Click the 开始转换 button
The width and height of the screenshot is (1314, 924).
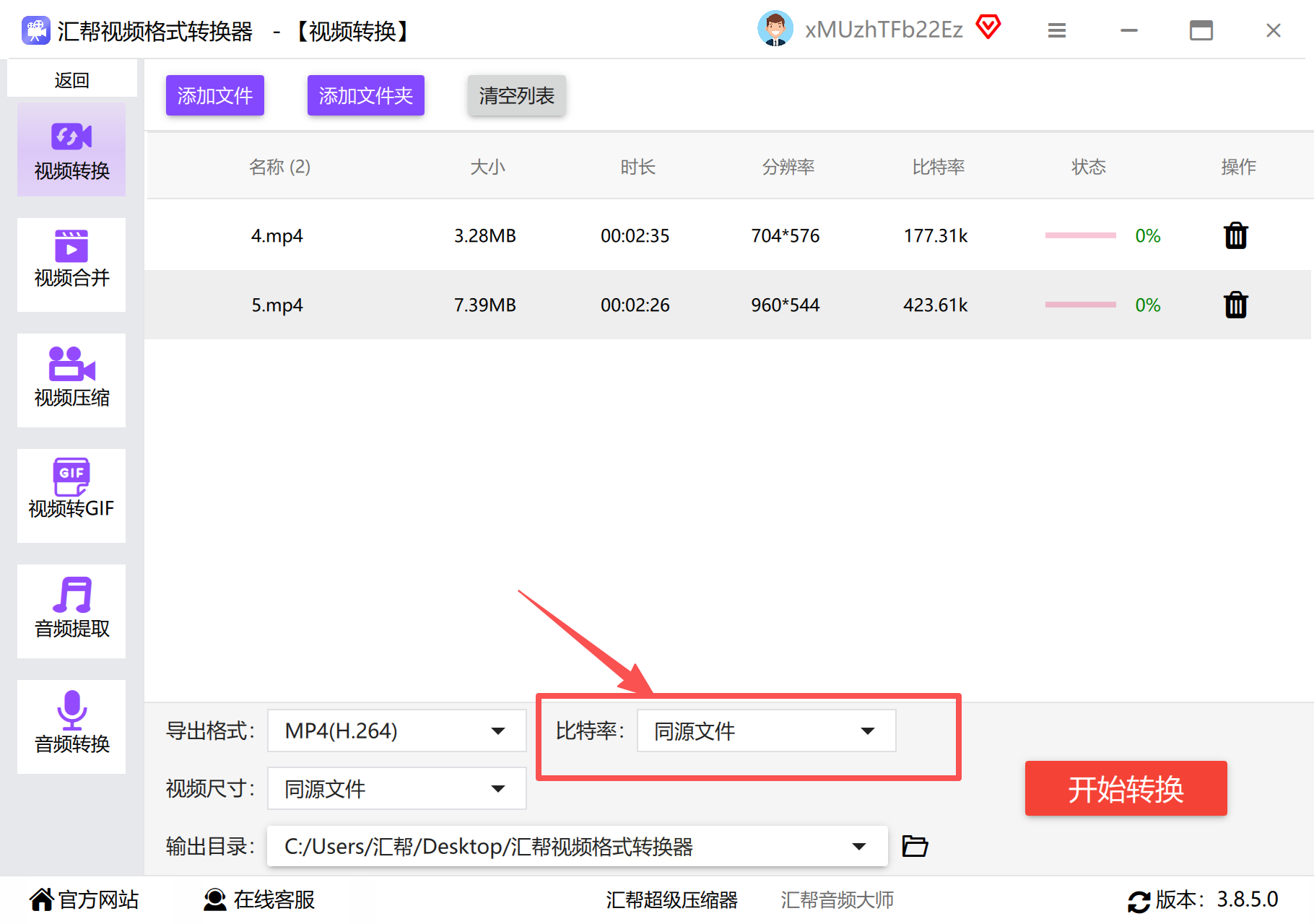[1126, 788]
